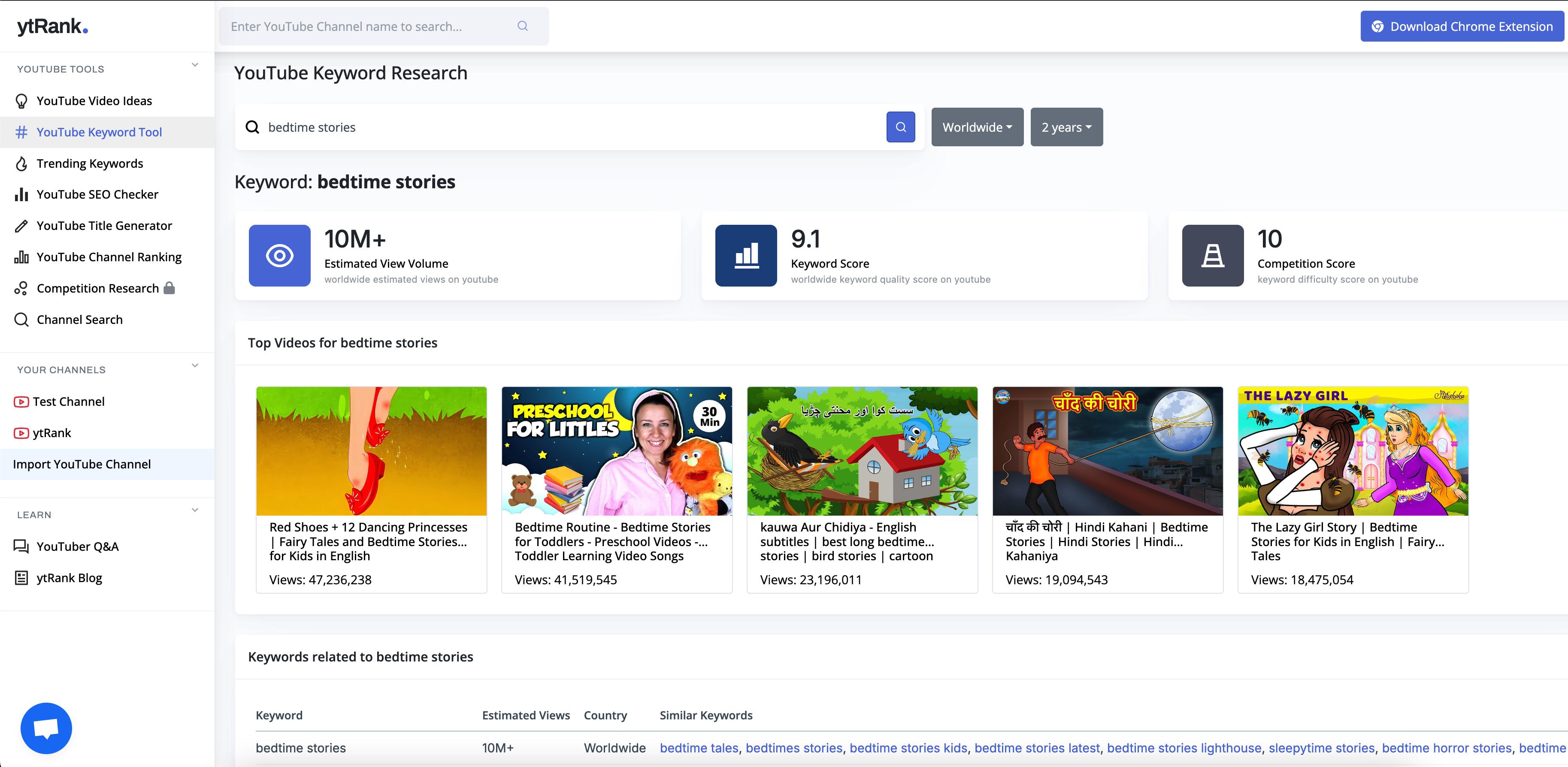Open Trending Keywords in sidebar
The image size is (1568, 767).
click(x=90, y=163)
